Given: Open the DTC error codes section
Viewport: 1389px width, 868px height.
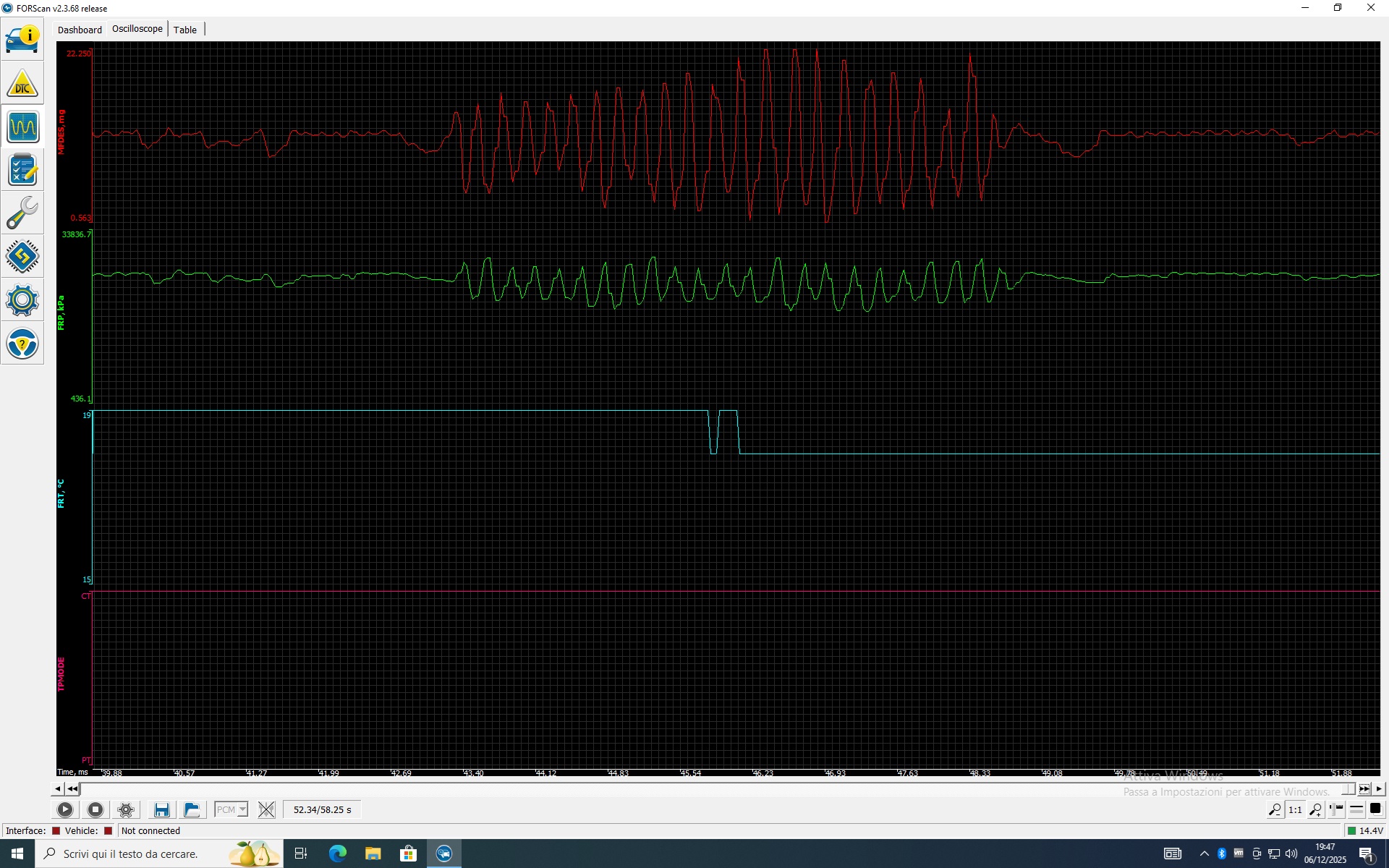Looking at the screenshot, I should (x=22, y=84).
